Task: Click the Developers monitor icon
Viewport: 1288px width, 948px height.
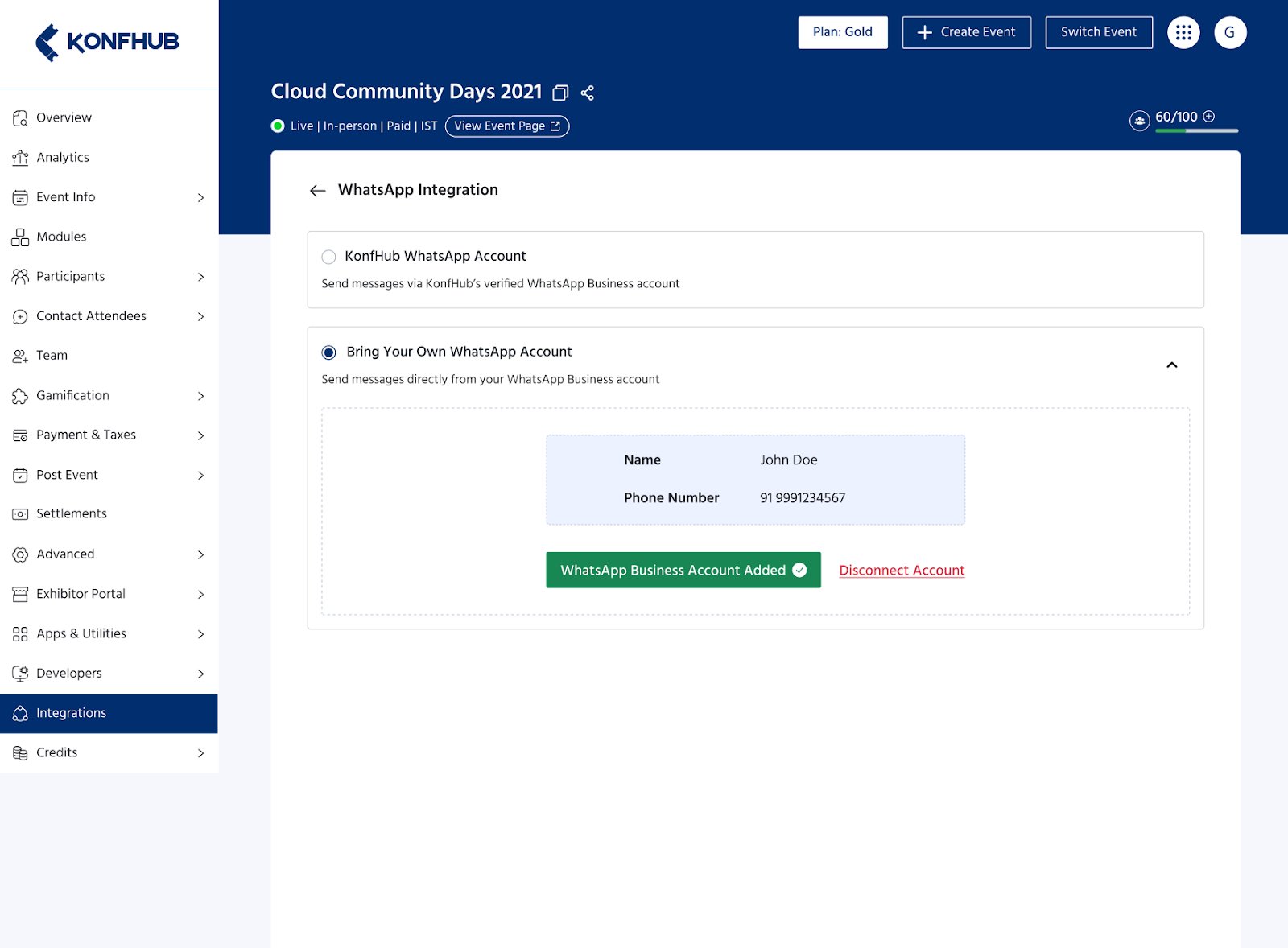Action: [20, 674]
